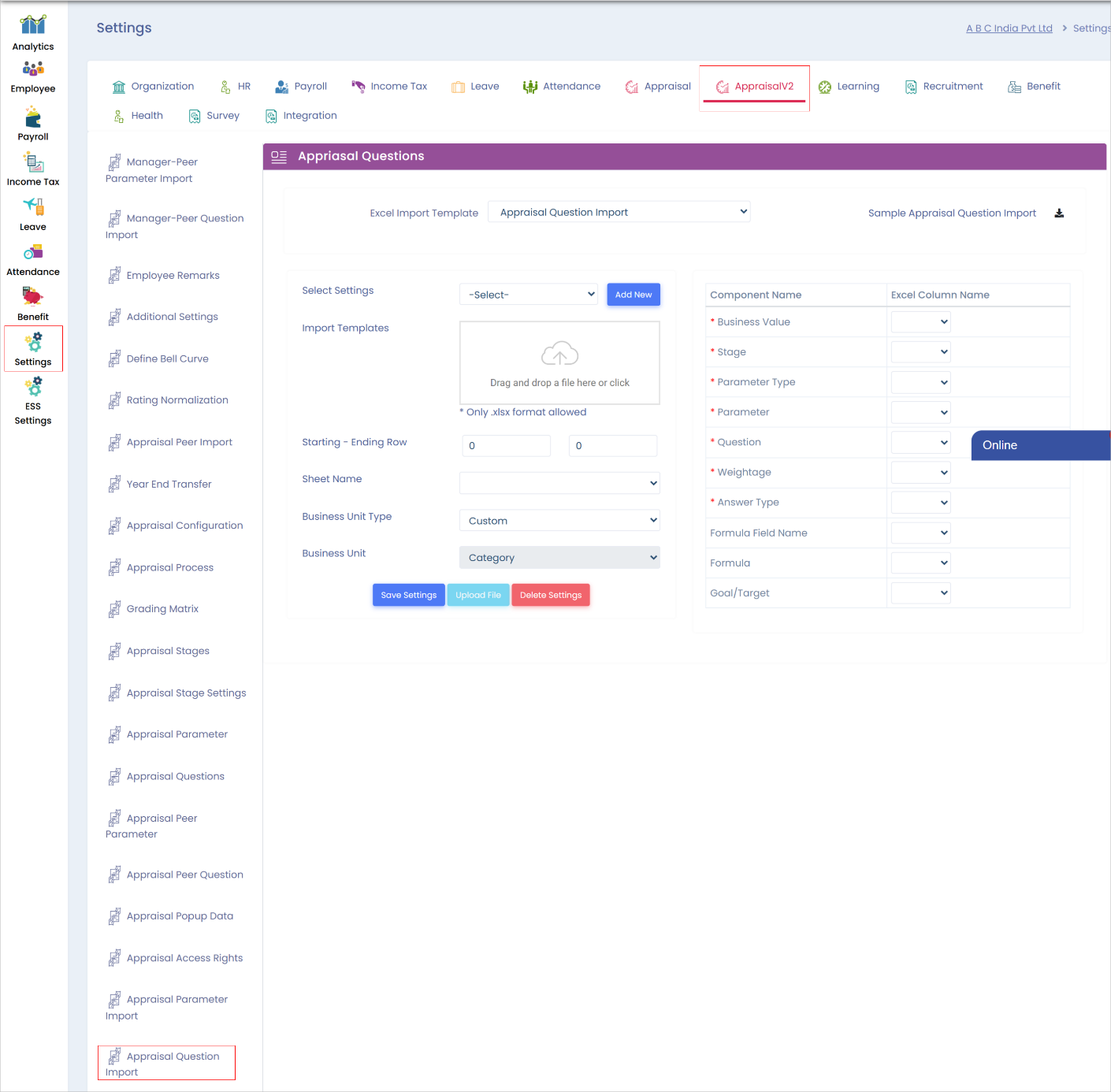Expand the Business Unit Type dropdown

559,521
